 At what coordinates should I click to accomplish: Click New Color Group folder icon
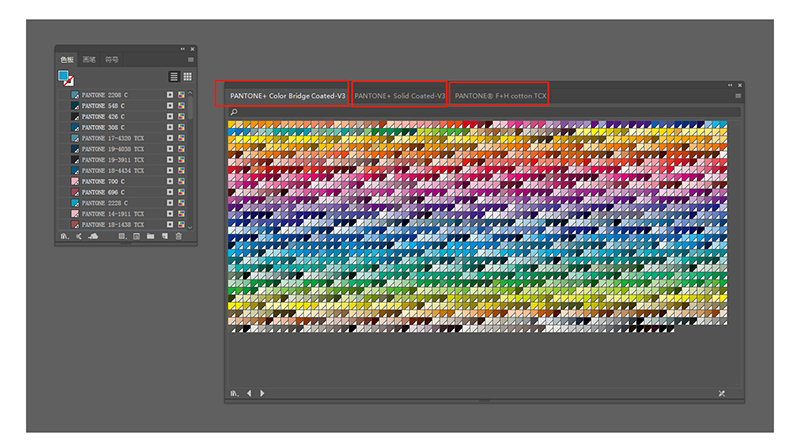point(151,236)
